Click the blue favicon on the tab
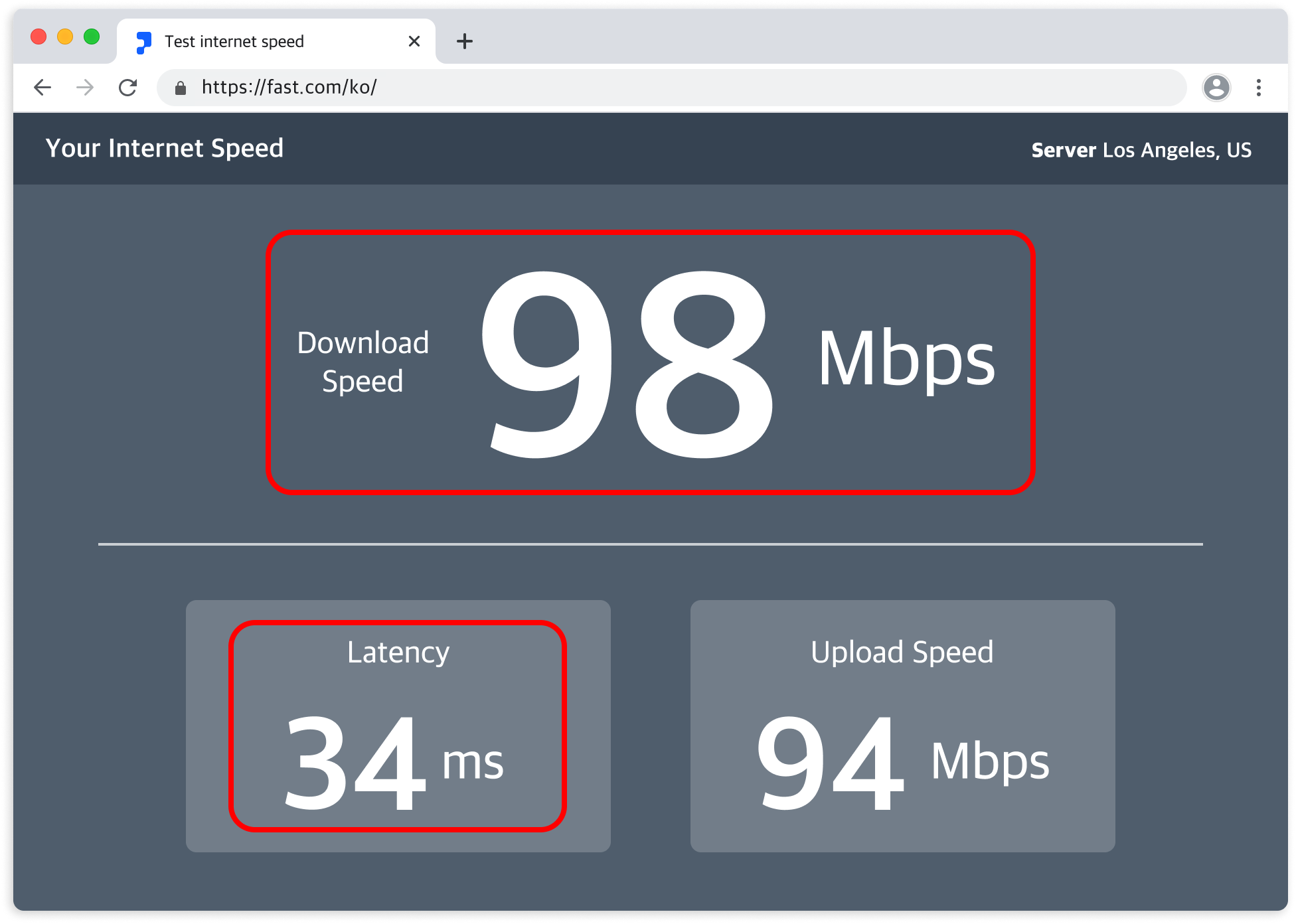The height and width of the screenshot is (924, 1296). point(143,42)
